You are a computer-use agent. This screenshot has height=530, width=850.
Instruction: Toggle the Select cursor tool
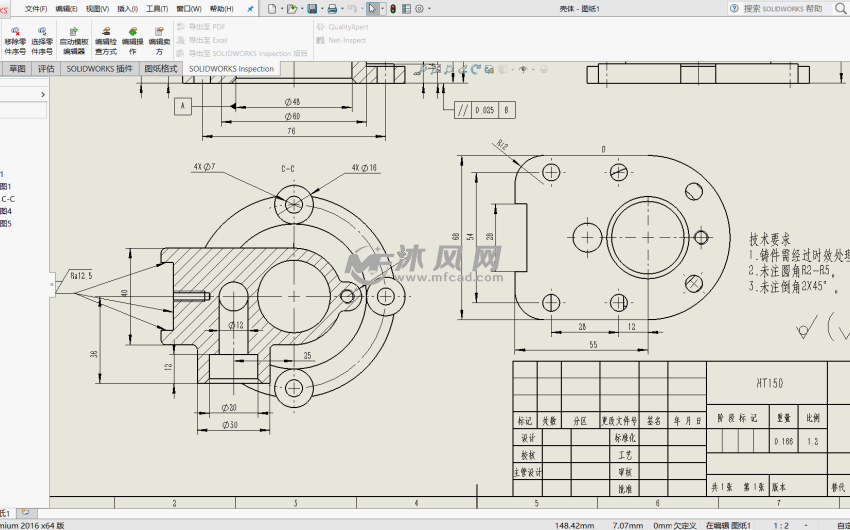(x=371, y=8)
